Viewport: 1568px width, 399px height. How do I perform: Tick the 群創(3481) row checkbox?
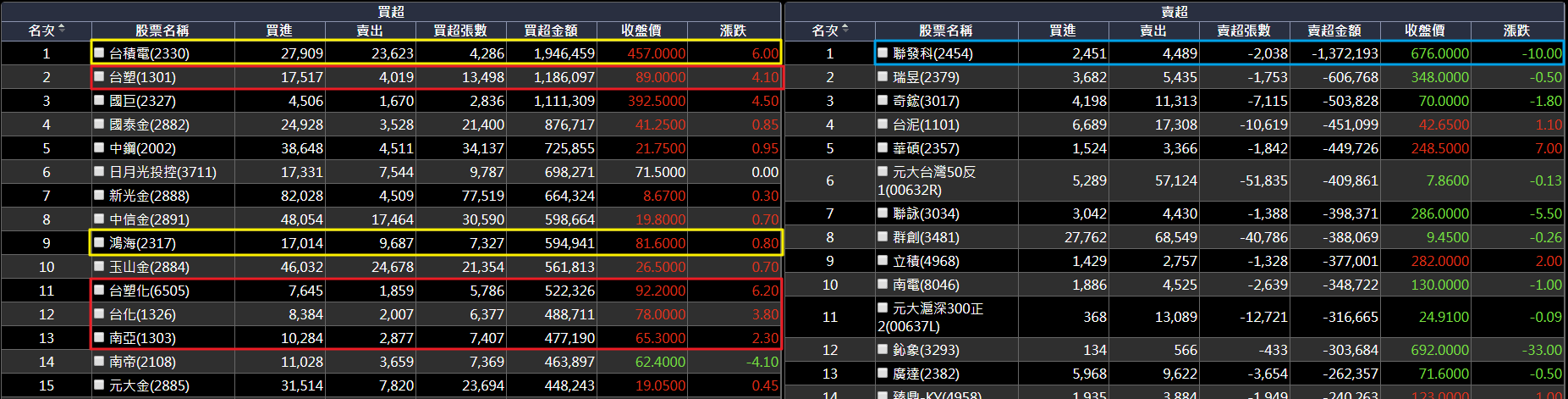click(x=883, y=236)
